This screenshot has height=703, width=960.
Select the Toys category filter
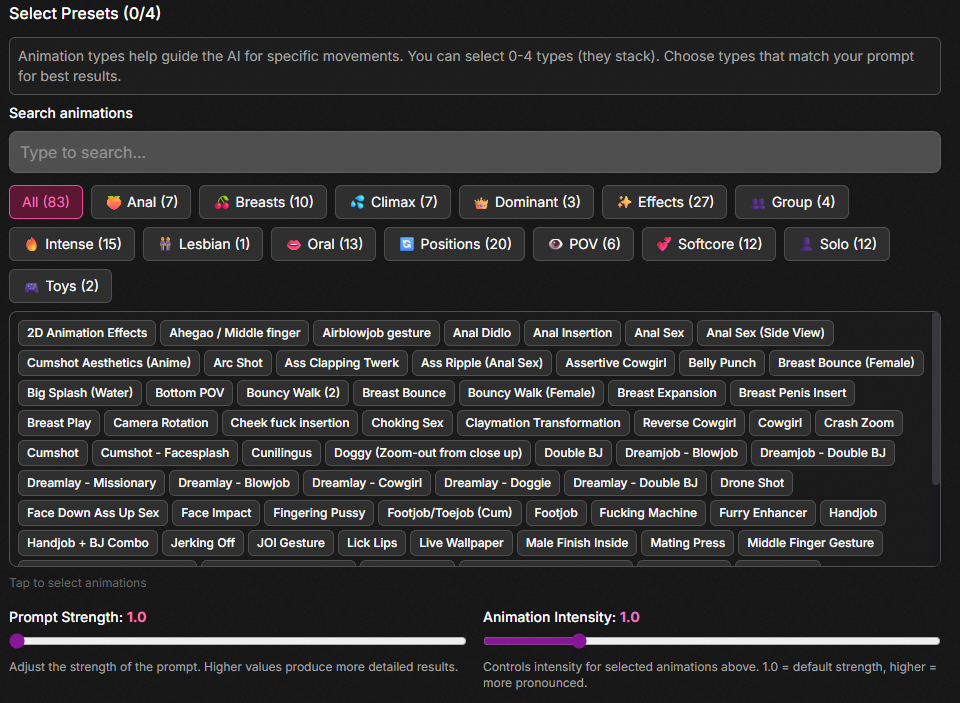(x=60, y=286)
